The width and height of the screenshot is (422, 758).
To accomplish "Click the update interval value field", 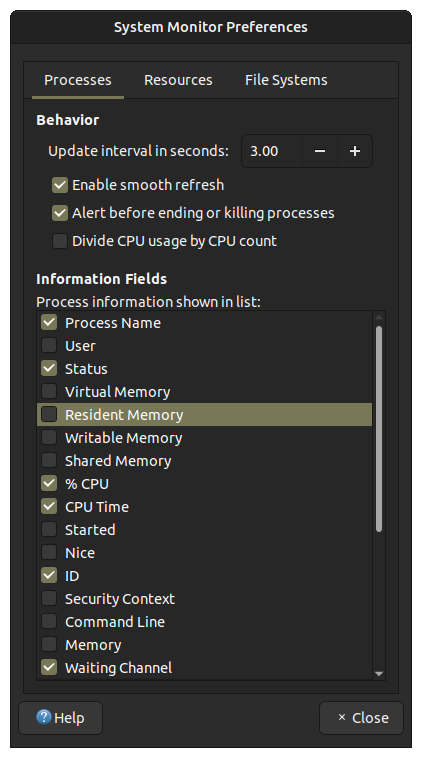I will 272,151.
